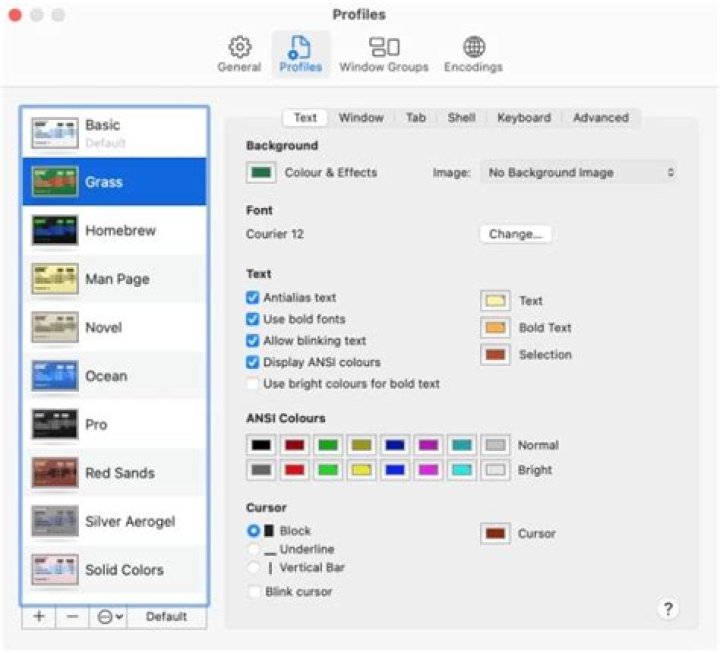Pick the Bright red ANSI colour
The height and width of the screenshot is (653, 720).
tap(295, 470)
